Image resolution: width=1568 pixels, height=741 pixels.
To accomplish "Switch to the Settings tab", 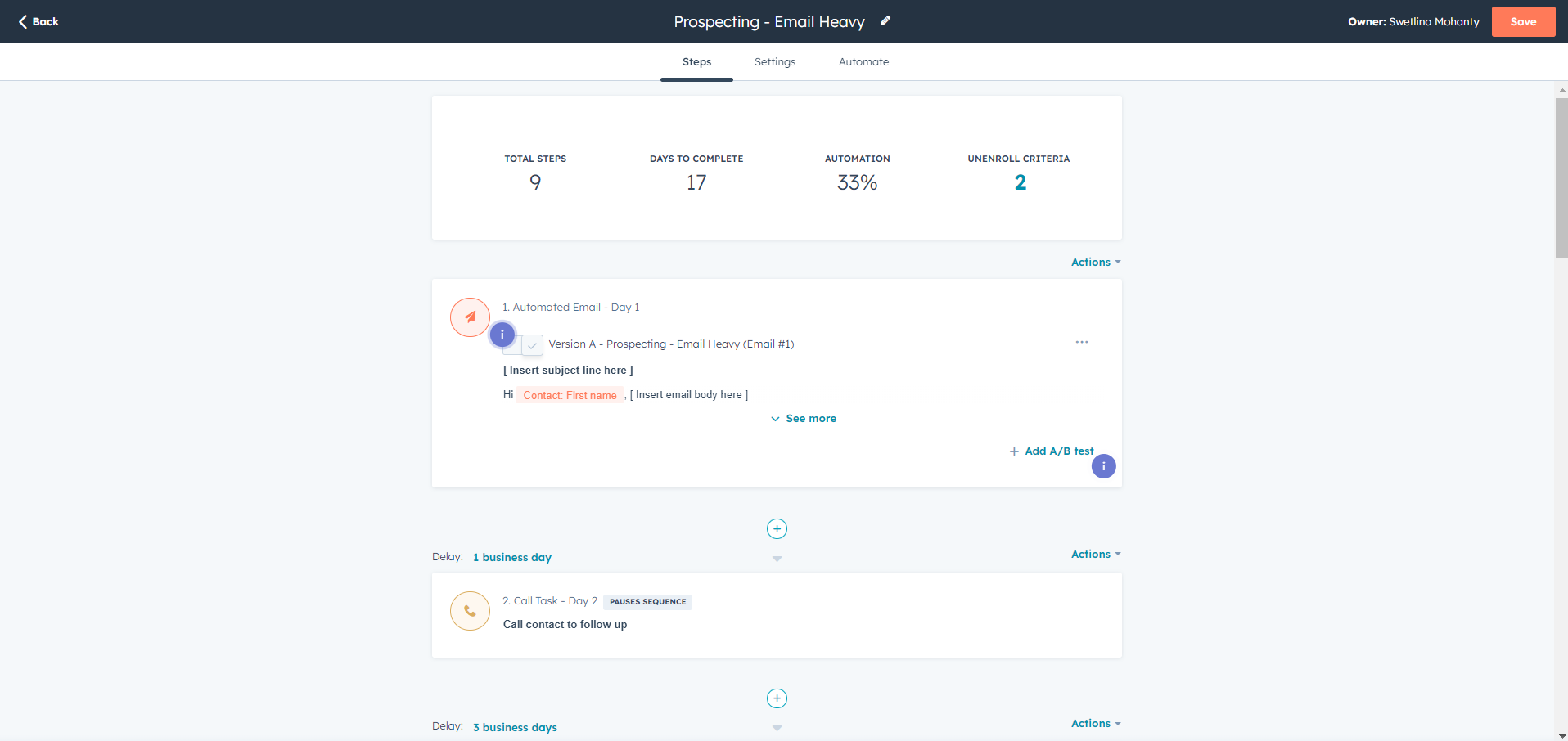I will pos(774,62).
